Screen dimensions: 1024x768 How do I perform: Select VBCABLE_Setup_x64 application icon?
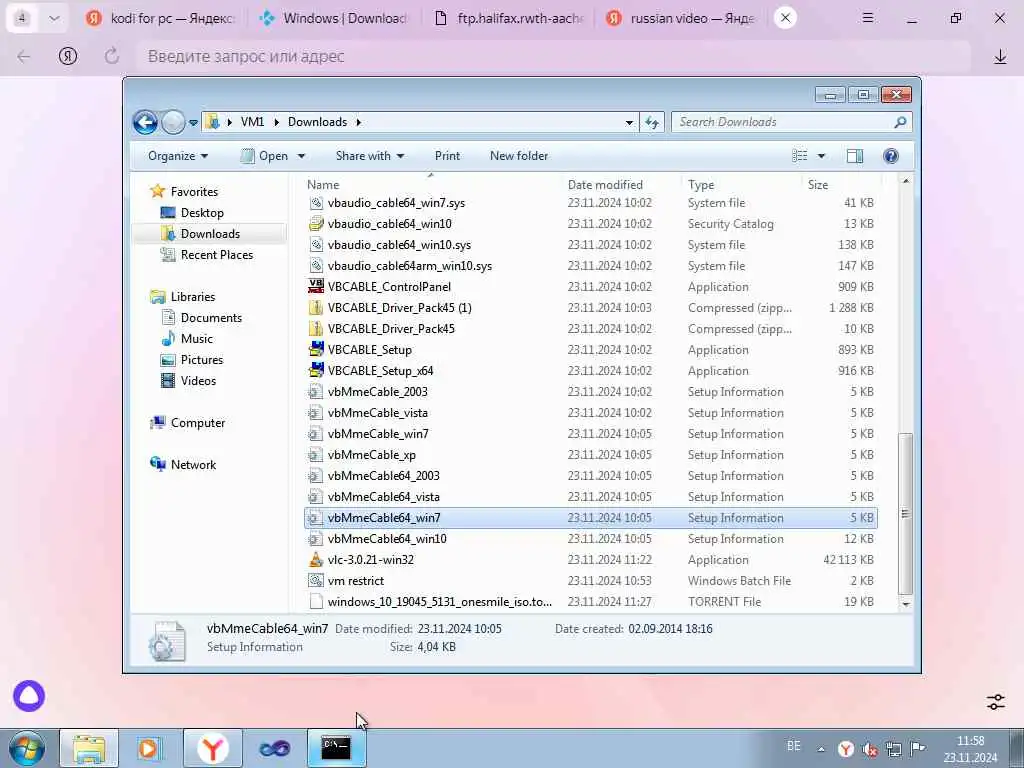coord(316,370)
